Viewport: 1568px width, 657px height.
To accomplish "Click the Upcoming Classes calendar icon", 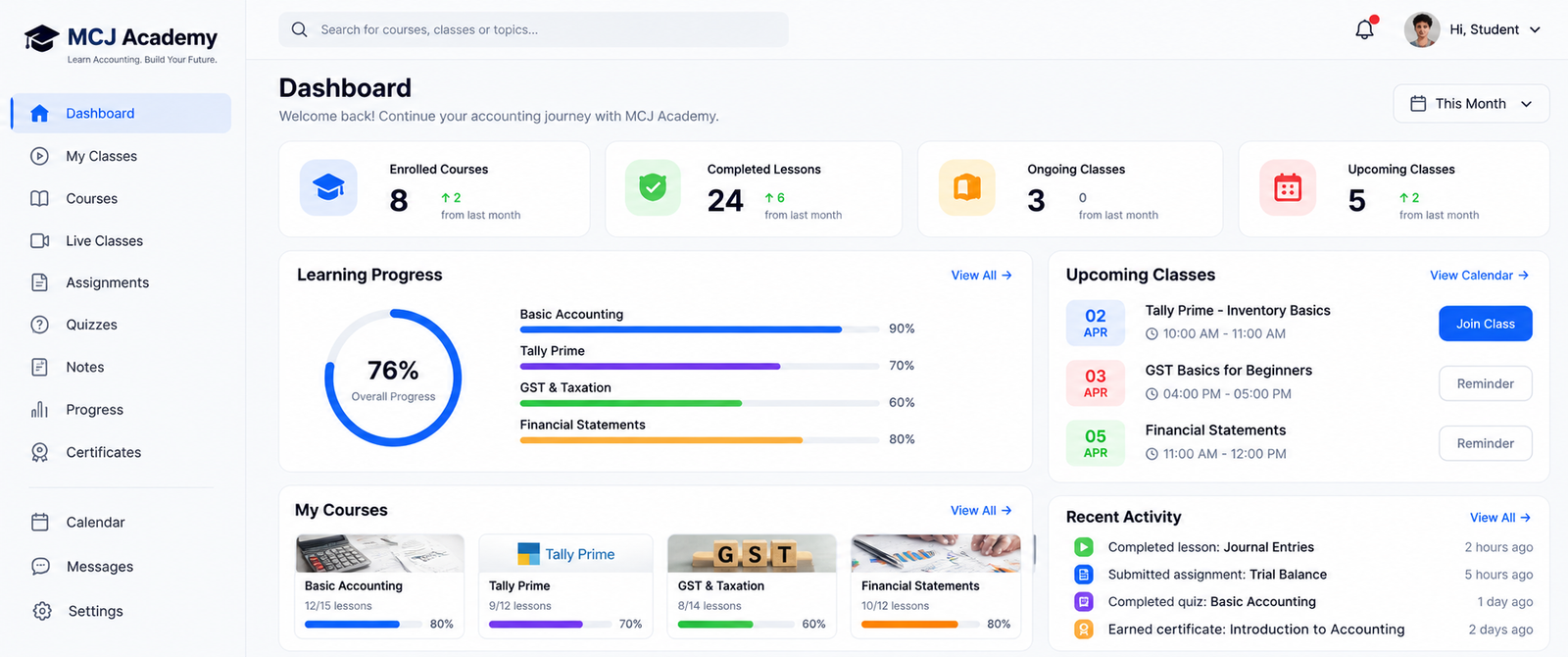I will 1288,187.
